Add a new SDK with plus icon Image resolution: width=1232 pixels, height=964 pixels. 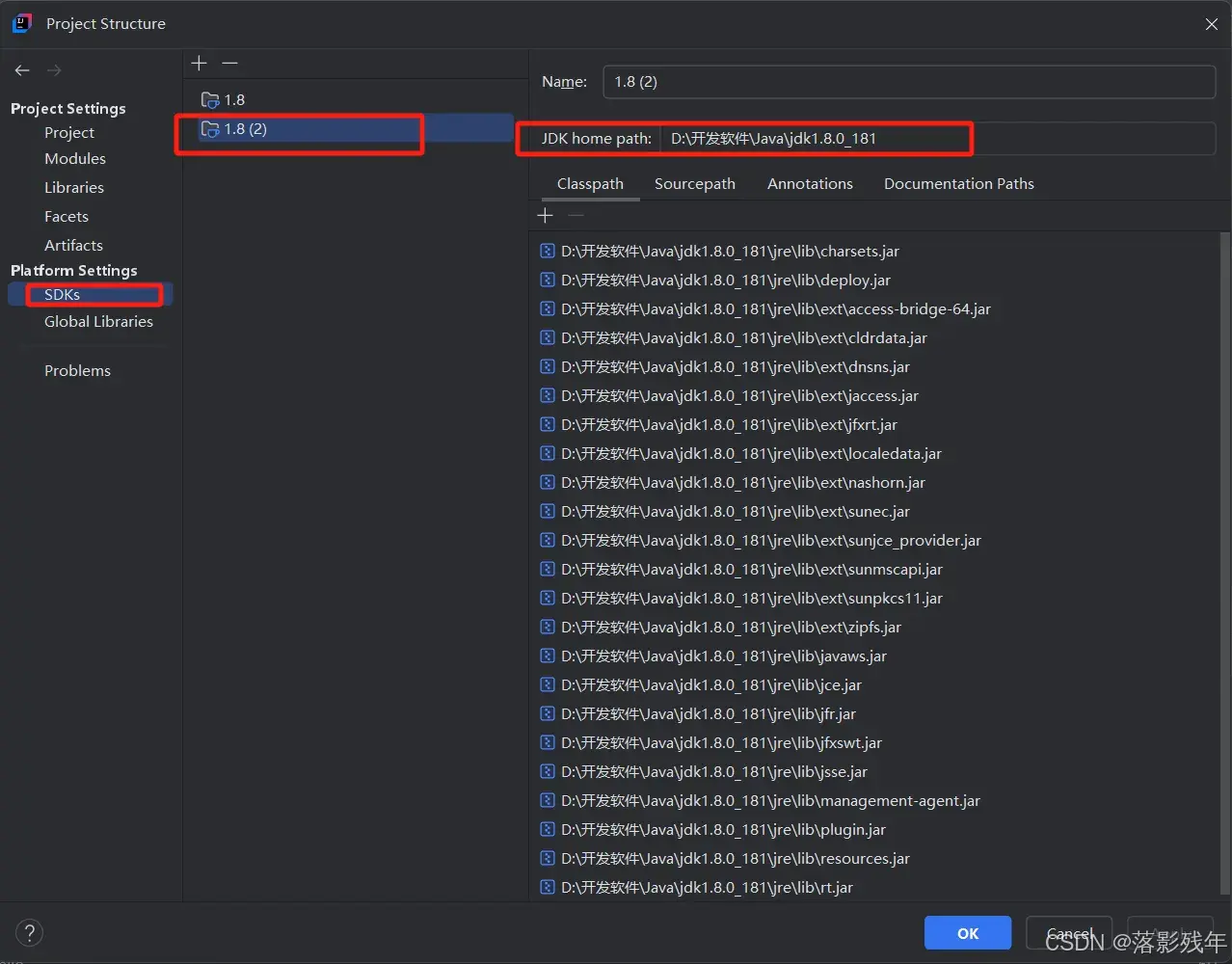(200, 63)
